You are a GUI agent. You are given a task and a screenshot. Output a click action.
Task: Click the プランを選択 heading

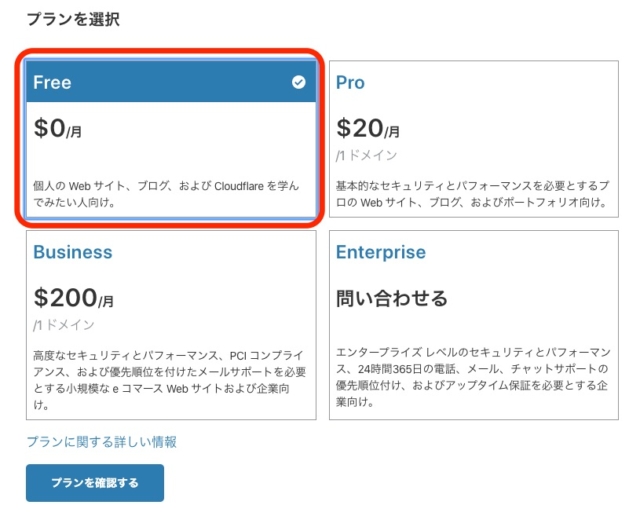73,19
